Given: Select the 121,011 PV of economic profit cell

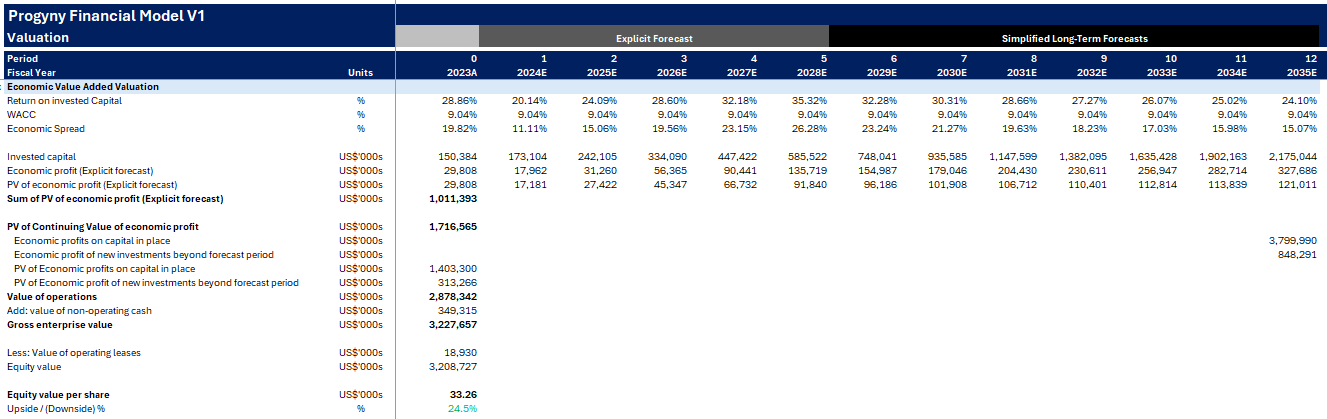Looking at the screenshot, I should tap(1298, 185).
